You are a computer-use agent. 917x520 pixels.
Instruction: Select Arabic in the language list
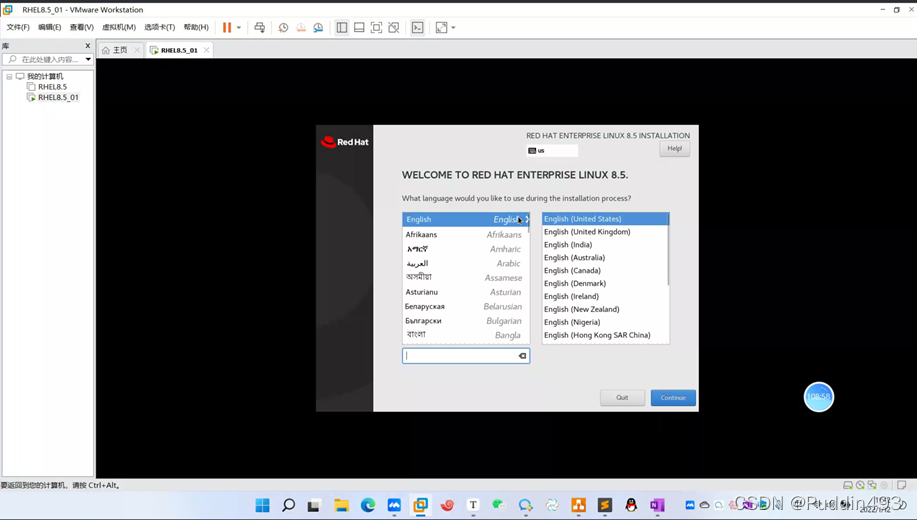coord(465,263)
